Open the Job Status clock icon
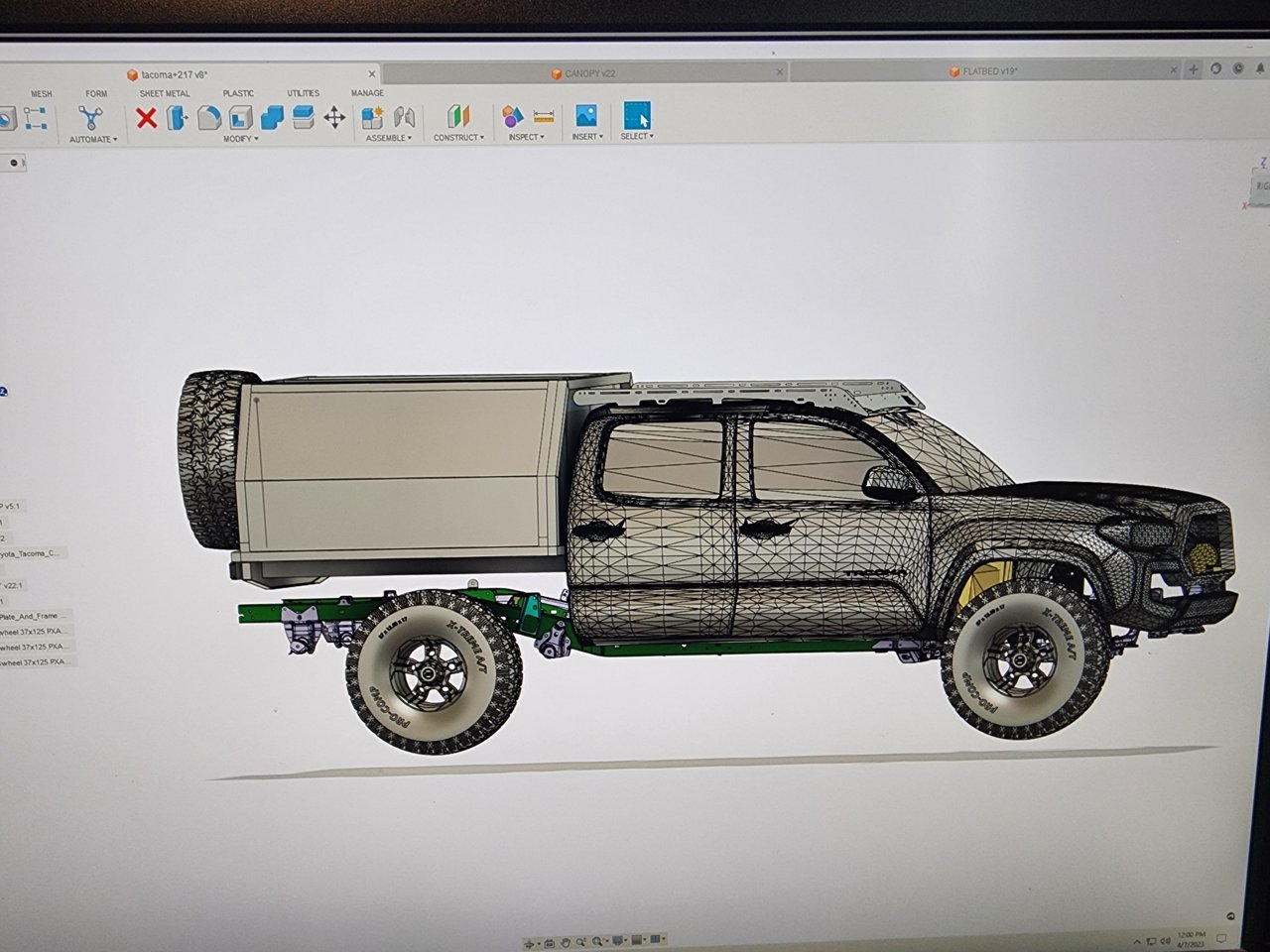Image resolution: width=1270 pixels, height=952 pixels. coord(1238,68)
